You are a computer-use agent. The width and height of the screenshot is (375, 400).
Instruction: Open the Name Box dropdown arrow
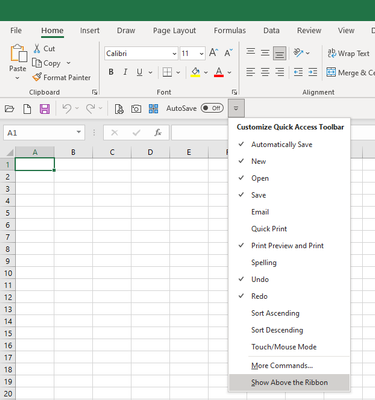[x=79, y=132]
